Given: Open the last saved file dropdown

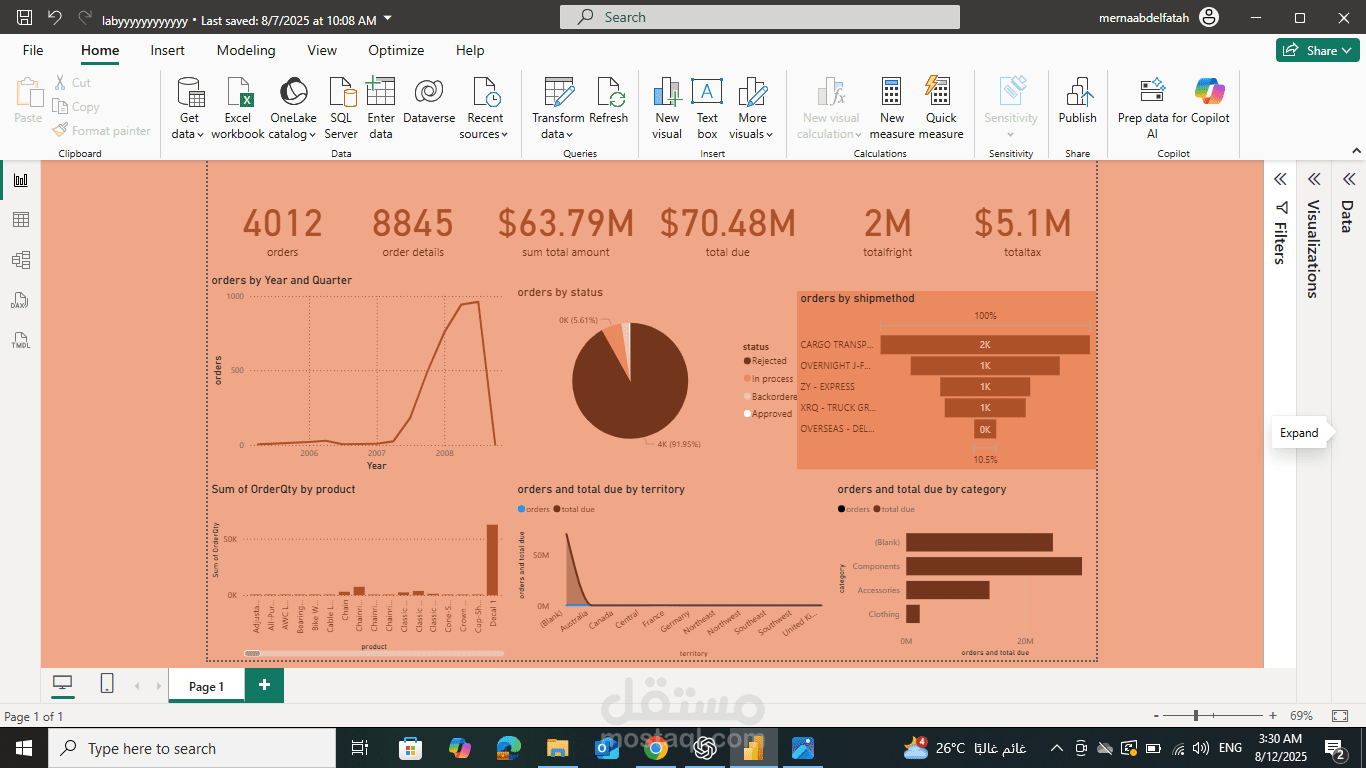Looking at the screenshot, I should coord(388,19).
